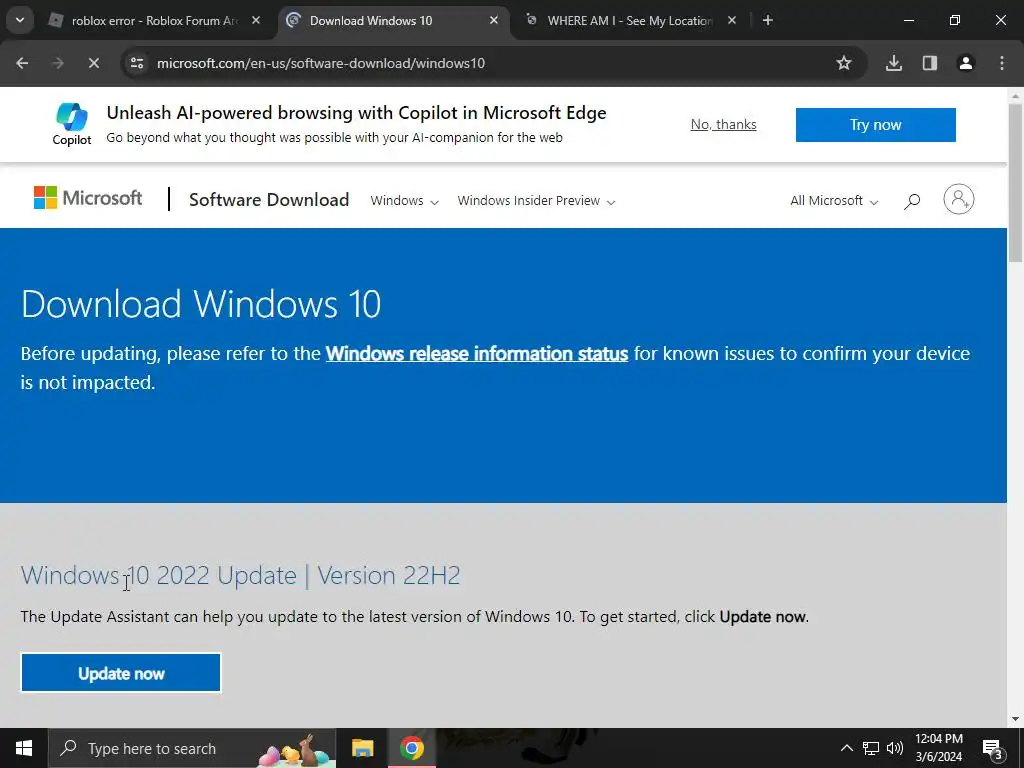Select the Download Windows 10 tab

(394, 20)
